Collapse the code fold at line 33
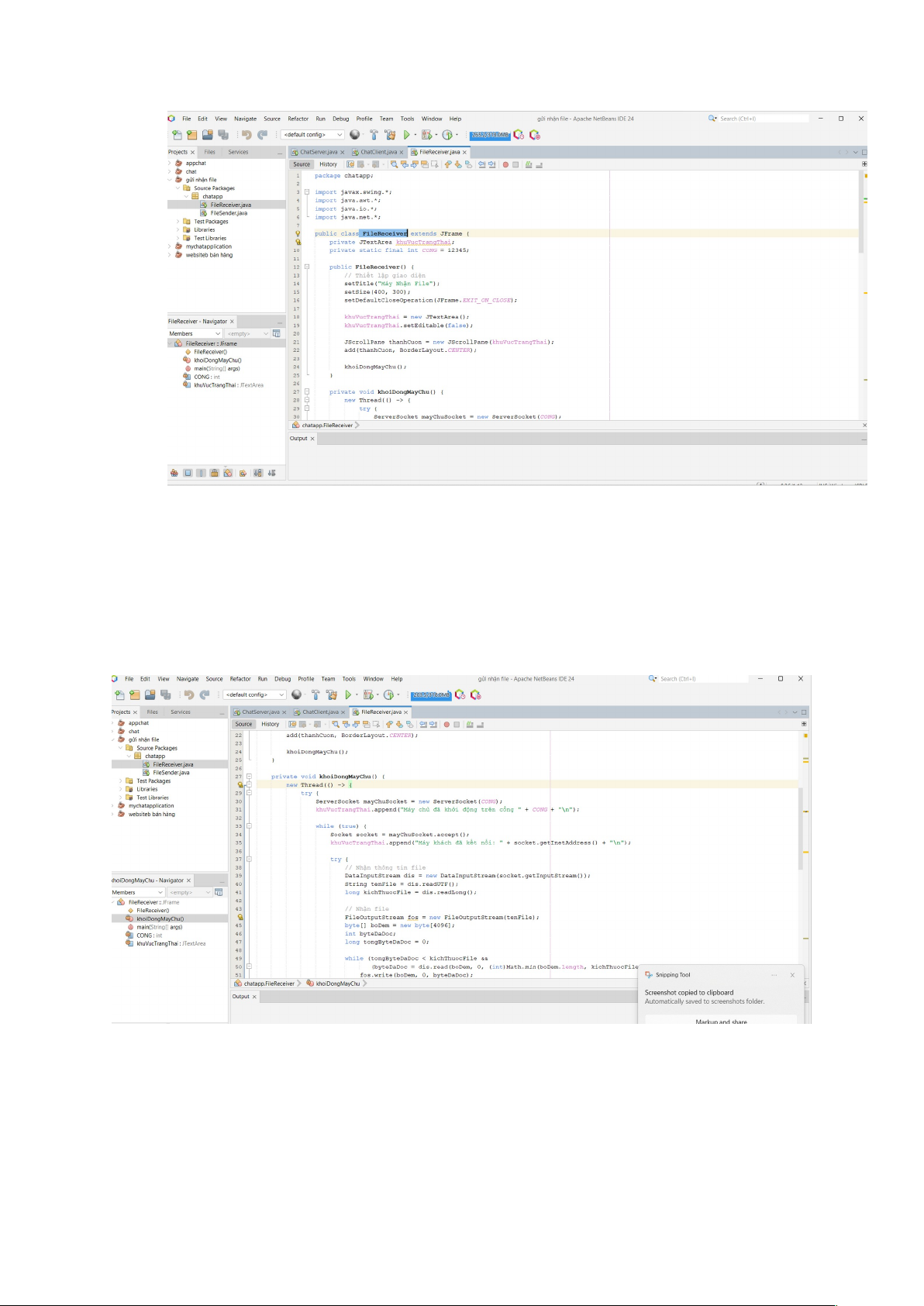 [249, 826]
